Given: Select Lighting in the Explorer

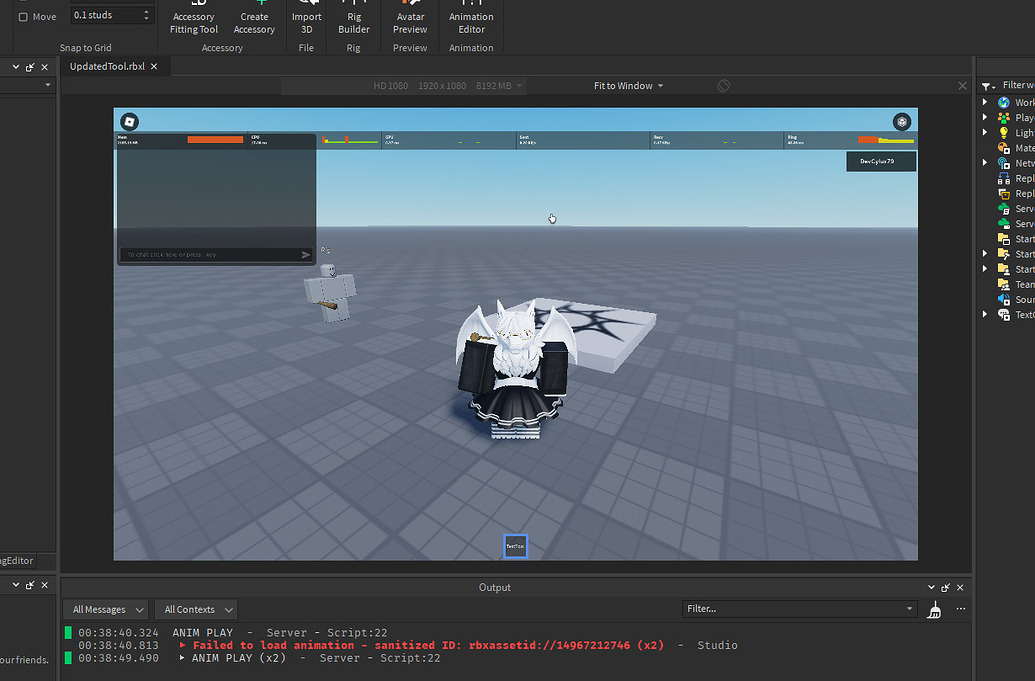Looking at the screenshot, I should [x=1017, y=132].
